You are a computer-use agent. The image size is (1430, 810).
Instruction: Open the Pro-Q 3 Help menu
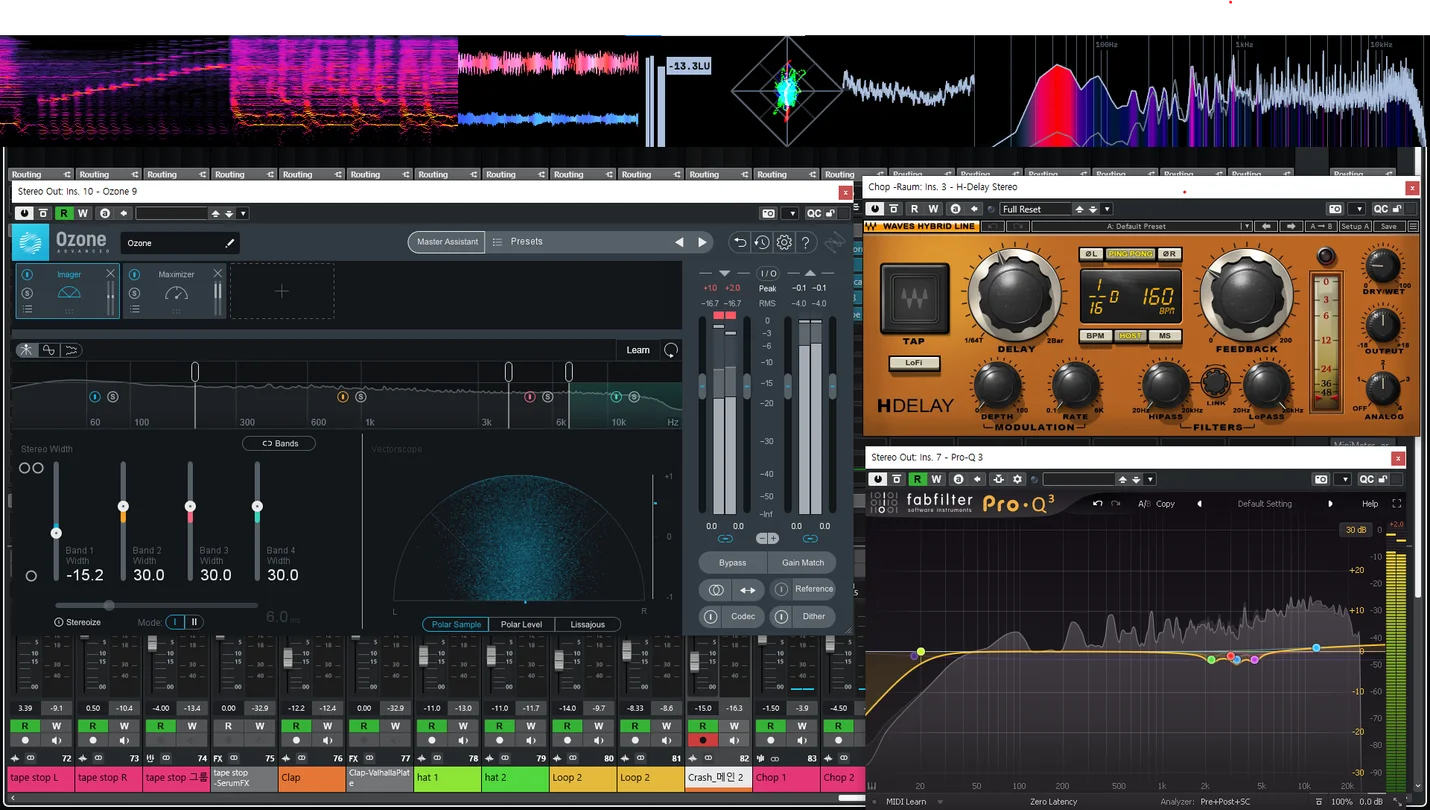(x=1370, y=504)
